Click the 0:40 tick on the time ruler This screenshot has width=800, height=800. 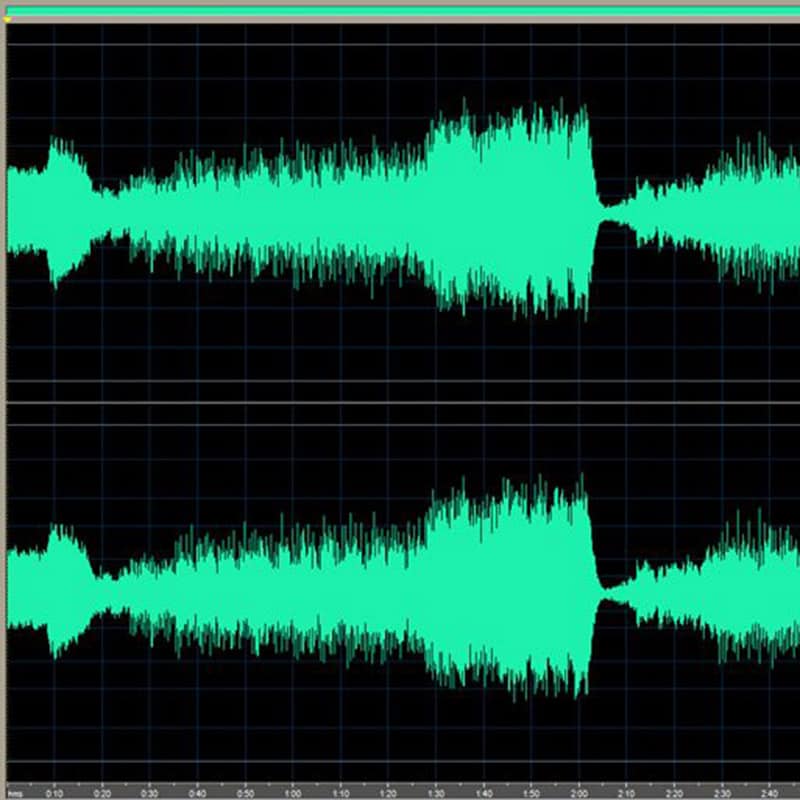pos(197,794)
